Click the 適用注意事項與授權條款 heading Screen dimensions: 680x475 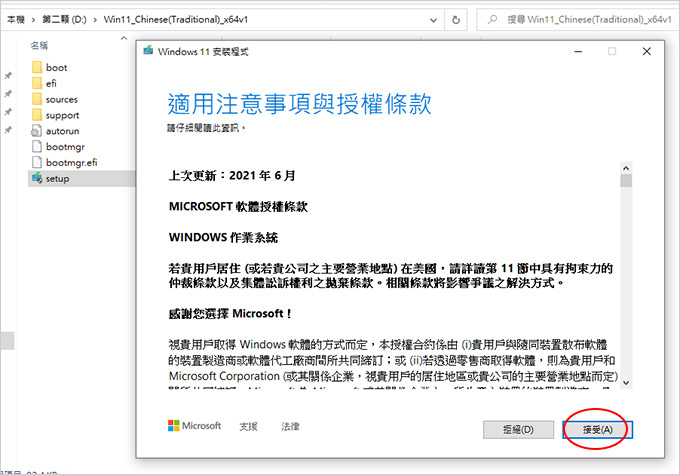(x=300, y=104)
